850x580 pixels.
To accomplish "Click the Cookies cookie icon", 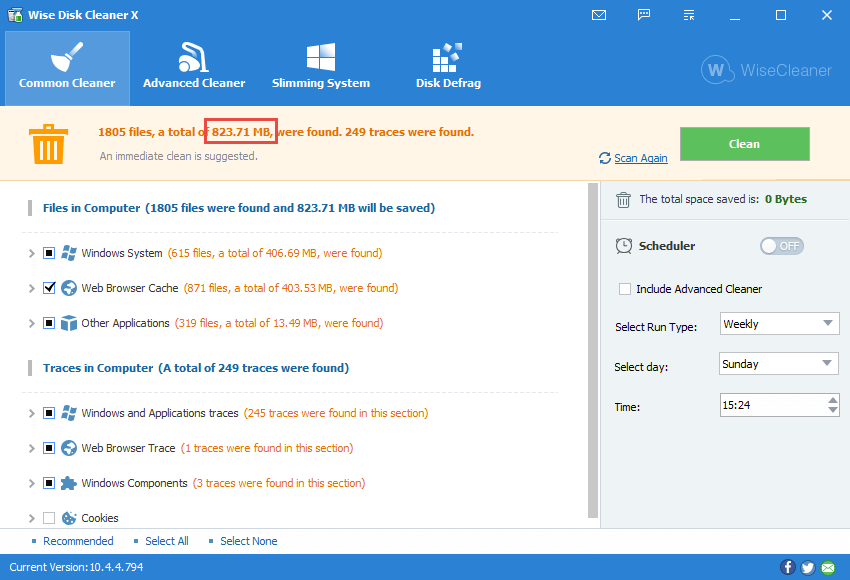I will [69, 518].
